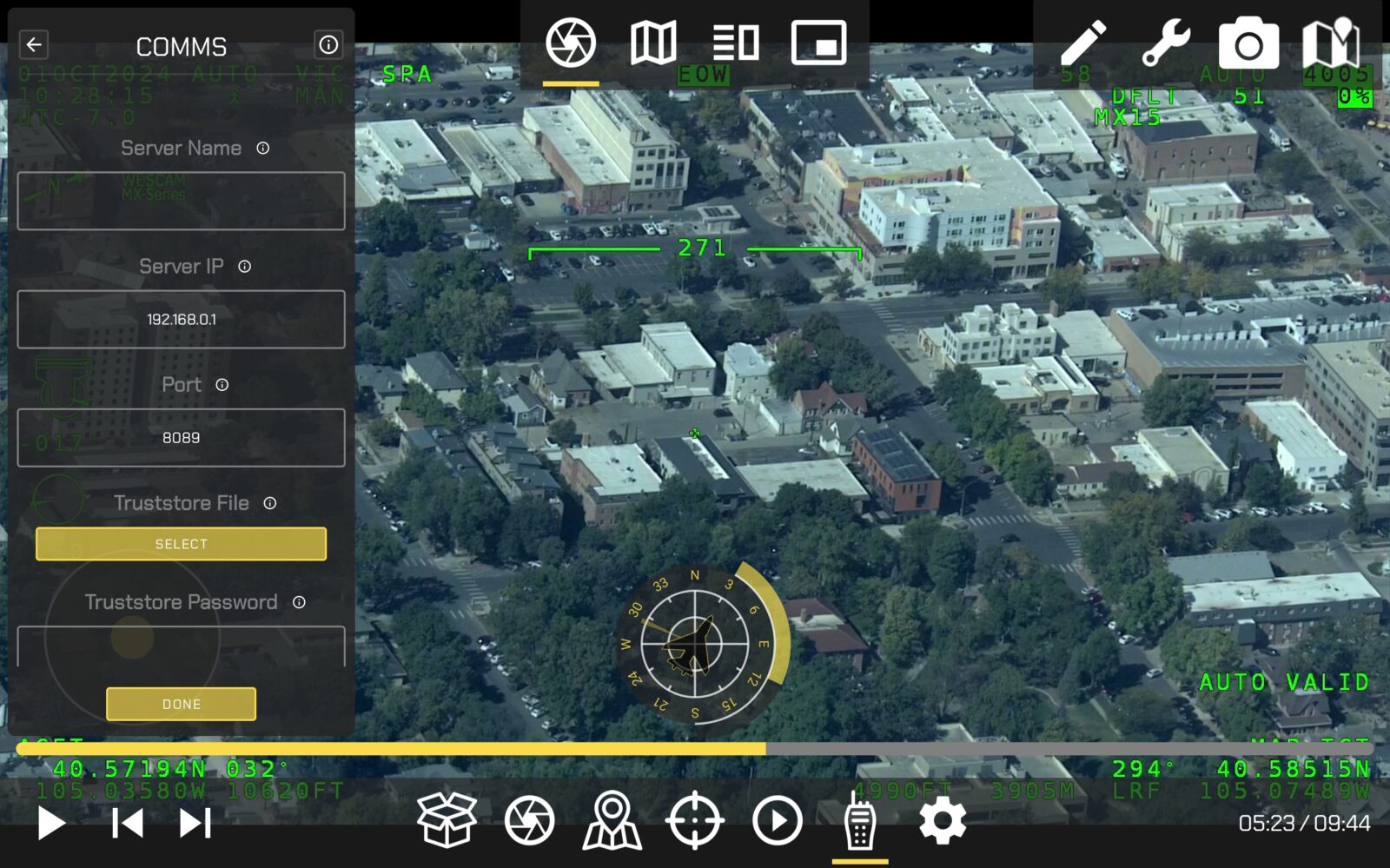Open the package box icon
Image resolution: width=1390 pixels, height=868 pixels.
(447, 819)
